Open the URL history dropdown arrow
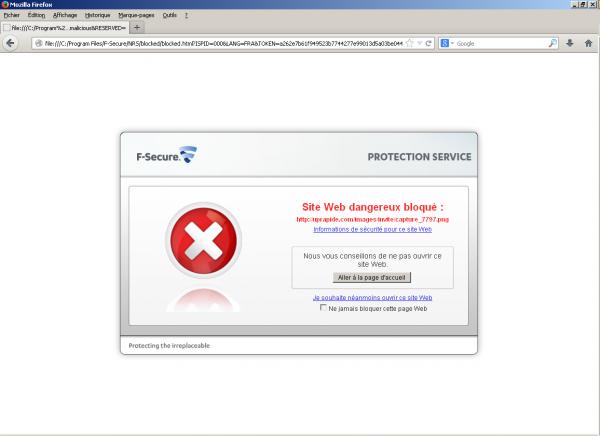 click(x=420, y=43)
